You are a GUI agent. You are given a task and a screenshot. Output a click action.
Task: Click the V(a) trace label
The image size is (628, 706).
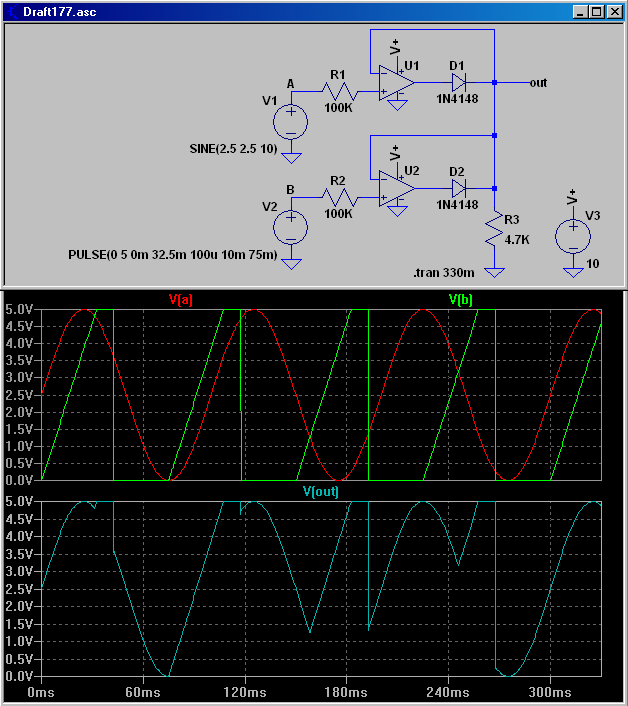(181, 299)
